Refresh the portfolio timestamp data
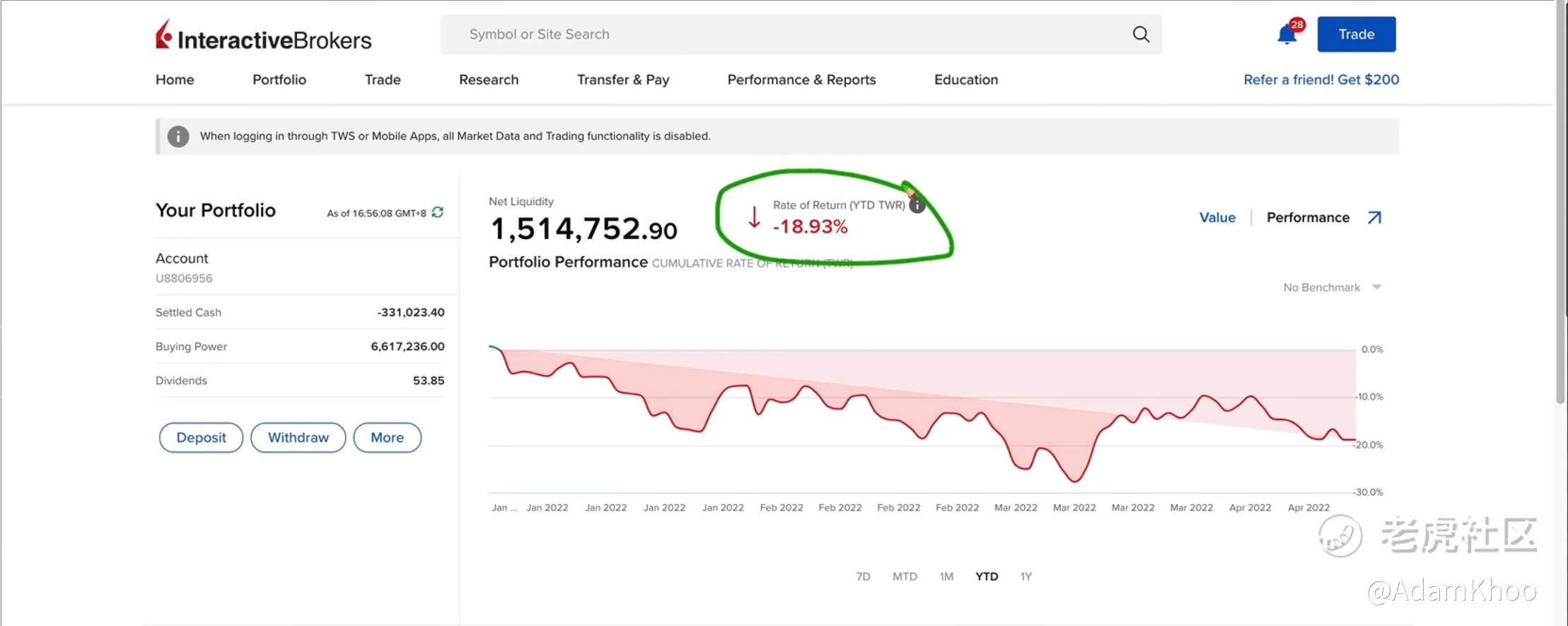Viewport: 1568px width, 626px height. coord(438,212)
